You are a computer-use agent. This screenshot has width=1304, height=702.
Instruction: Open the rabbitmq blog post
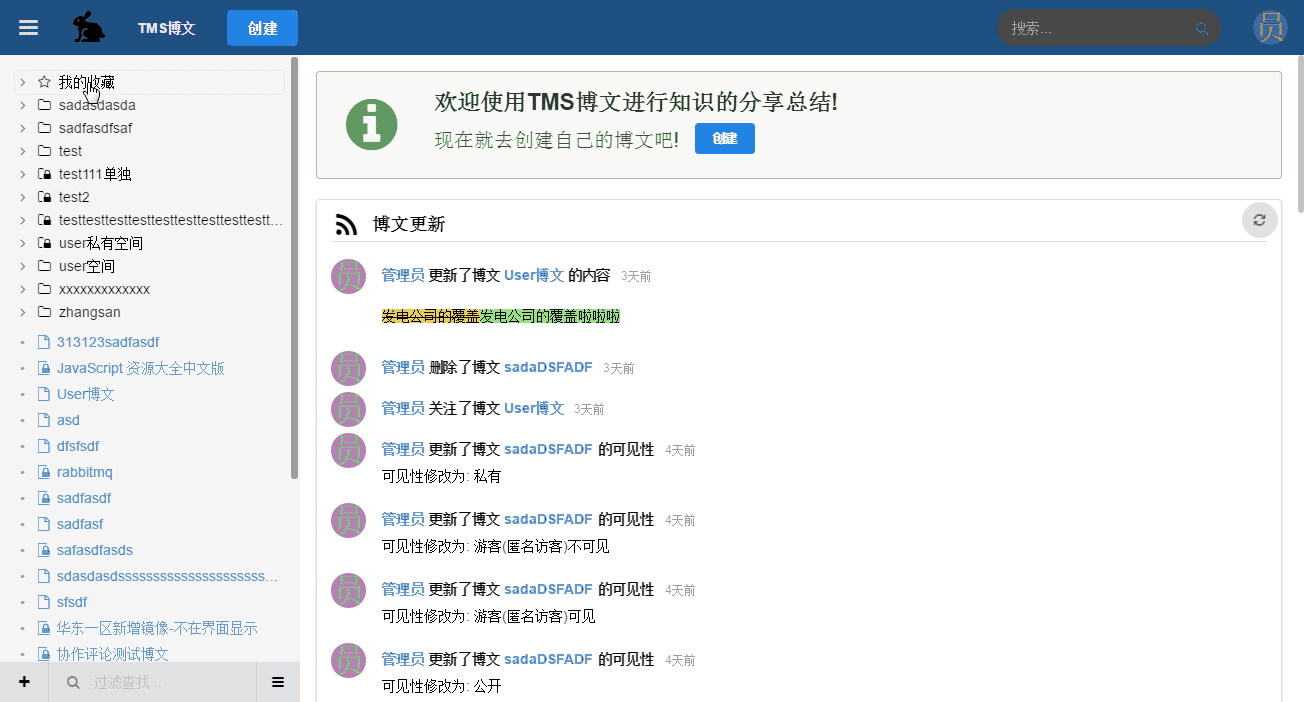[84, 472]
